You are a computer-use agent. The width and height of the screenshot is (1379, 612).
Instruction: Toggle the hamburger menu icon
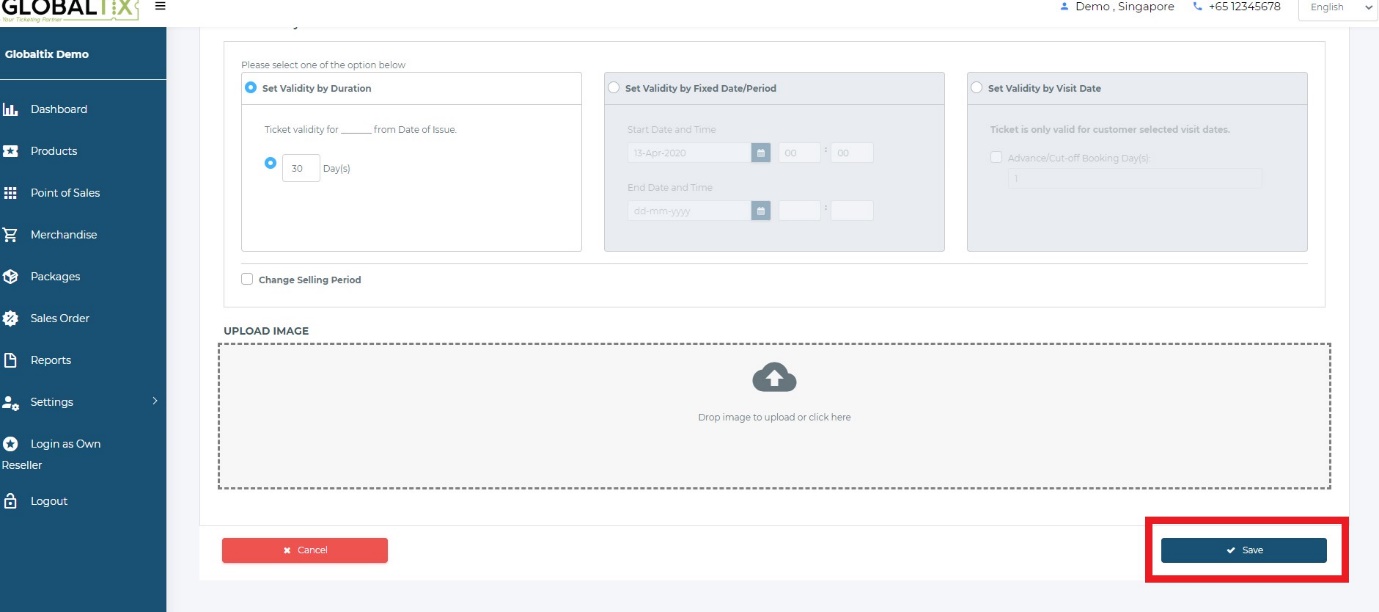click(x=160, y=6)
